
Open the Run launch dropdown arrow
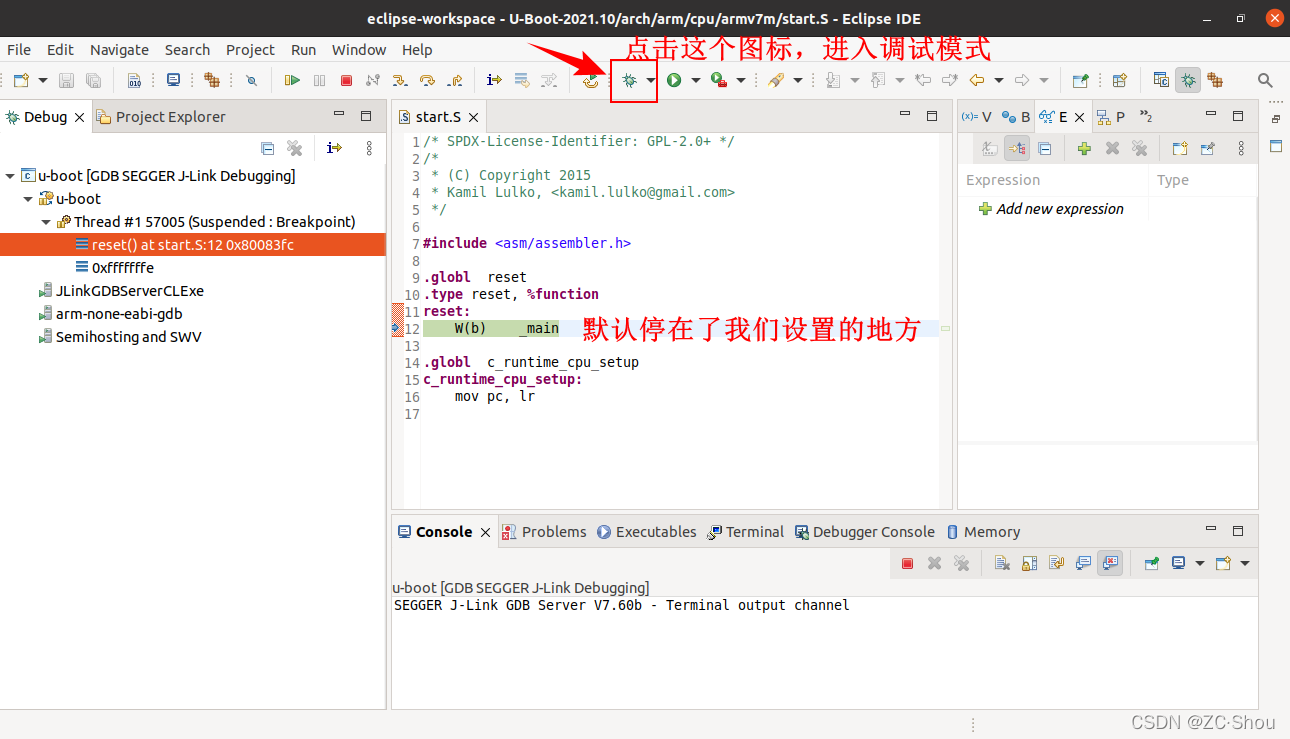coord(695,80)
